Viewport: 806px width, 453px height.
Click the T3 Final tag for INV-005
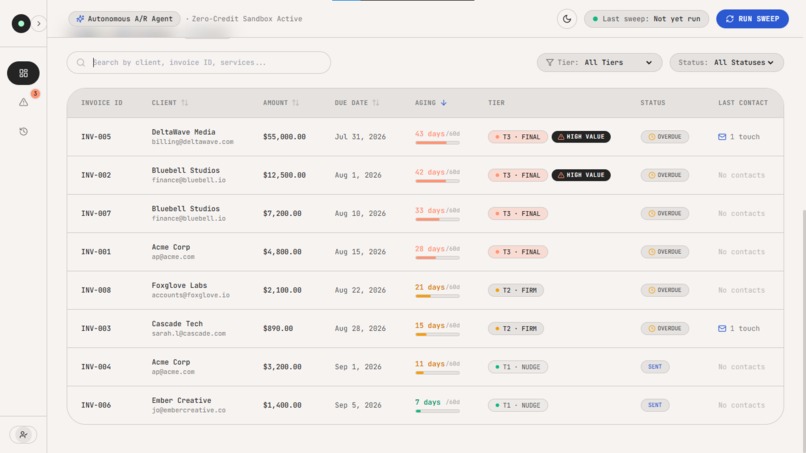[518, 137]
